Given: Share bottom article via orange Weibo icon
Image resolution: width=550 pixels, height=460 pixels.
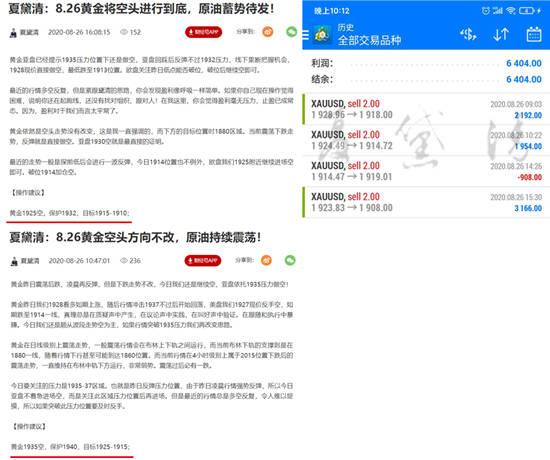Looking at the screenshot, I should [267, 260].
